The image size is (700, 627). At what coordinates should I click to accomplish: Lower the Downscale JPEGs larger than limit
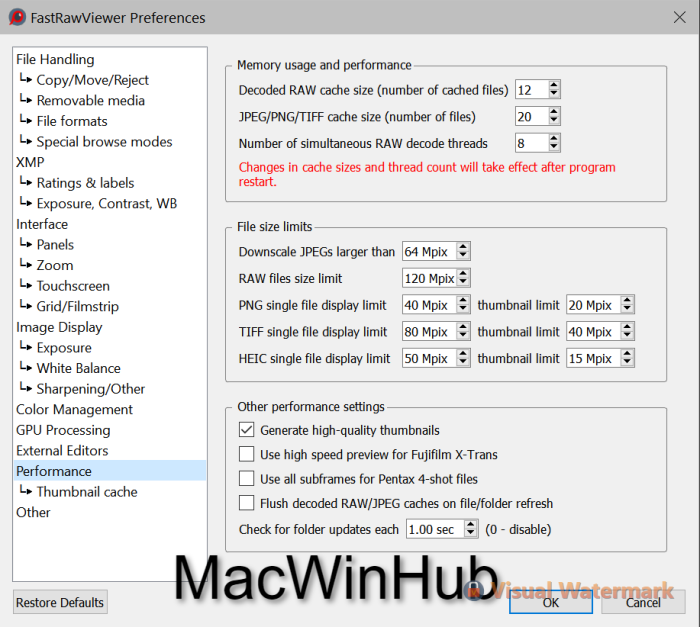coord(463,256)
